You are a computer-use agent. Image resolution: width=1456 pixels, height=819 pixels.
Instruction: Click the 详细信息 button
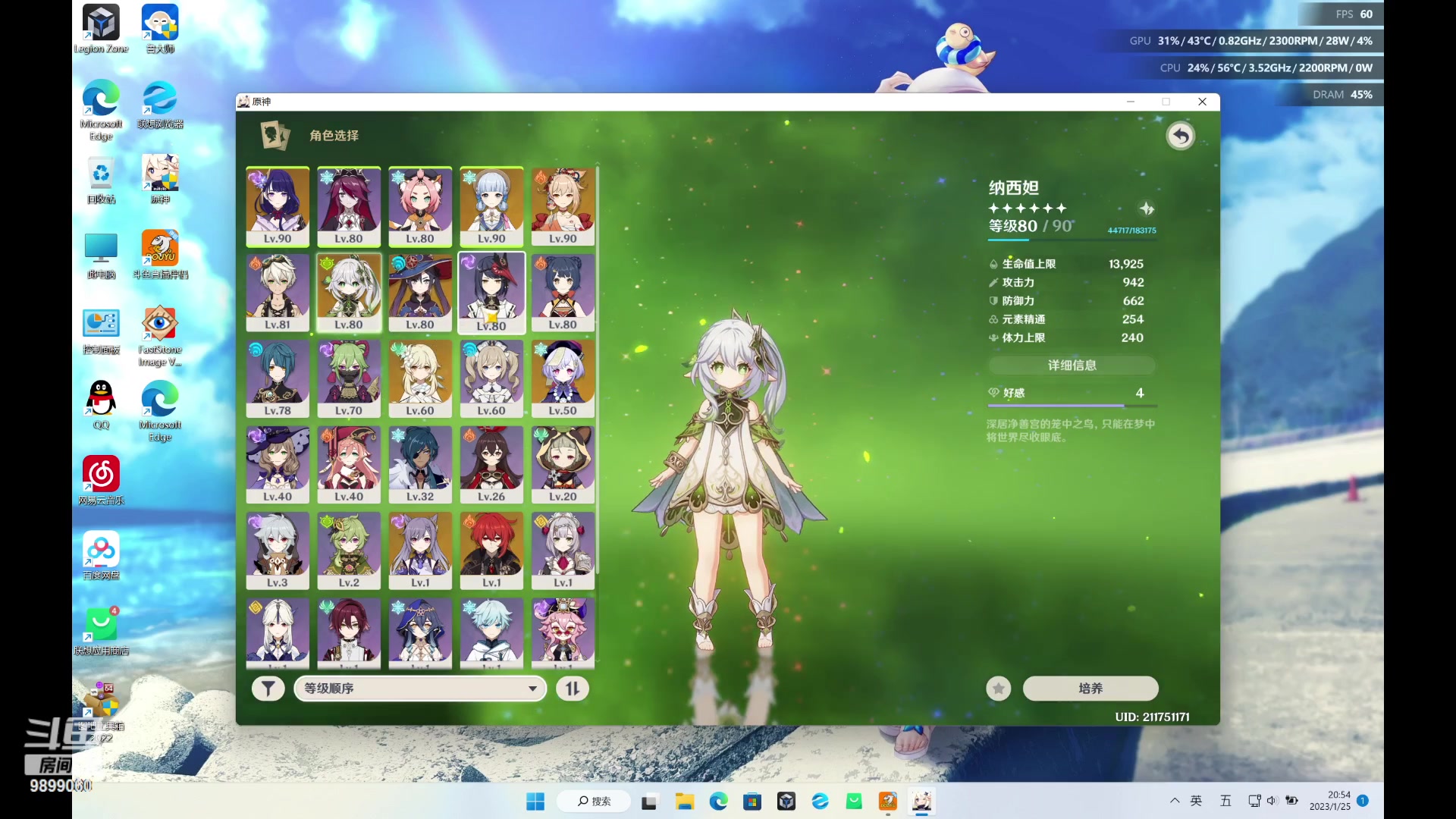pos(1072,366)
